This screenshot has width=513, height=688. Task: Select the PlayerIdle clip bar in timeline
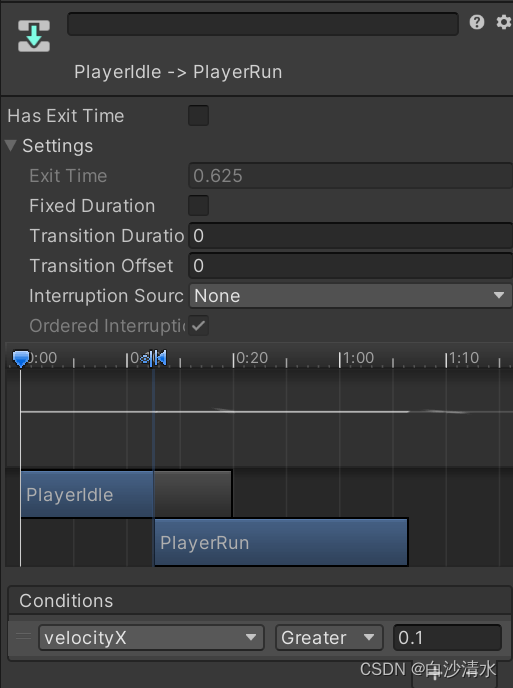(87, 494)
